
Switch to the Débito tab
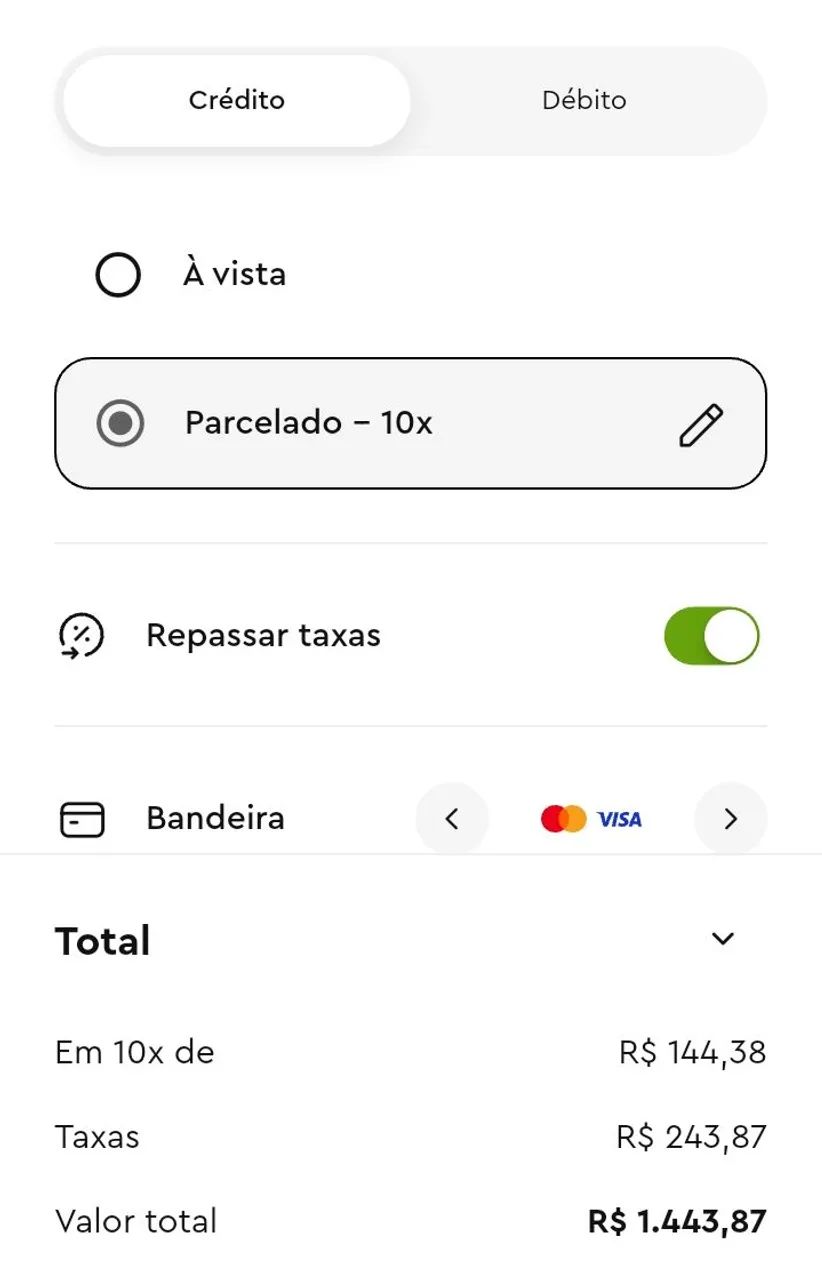(x=584, y=100)
